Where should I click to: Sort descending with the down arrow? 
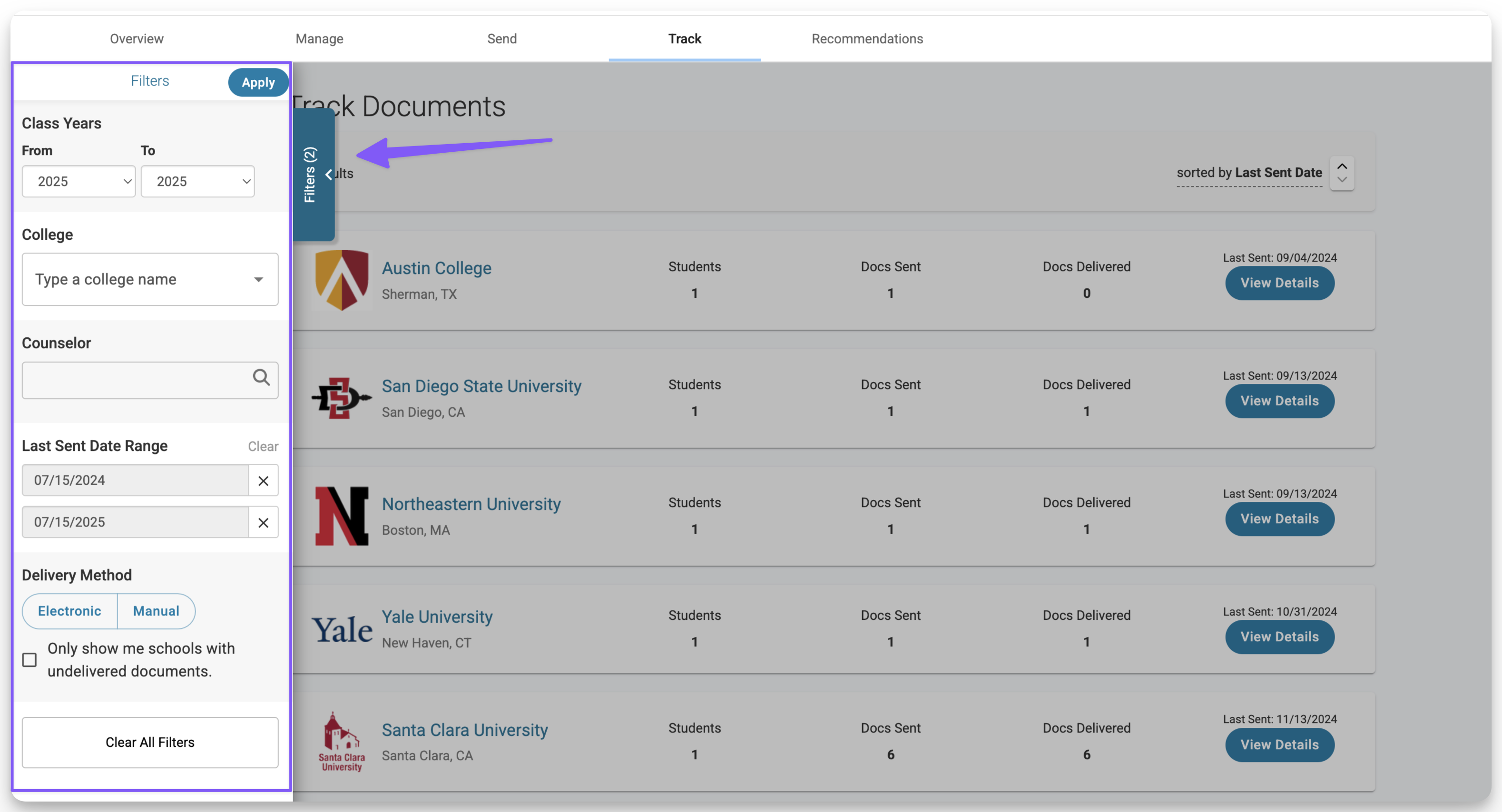pyautogui.click(x=1342, y=180)
